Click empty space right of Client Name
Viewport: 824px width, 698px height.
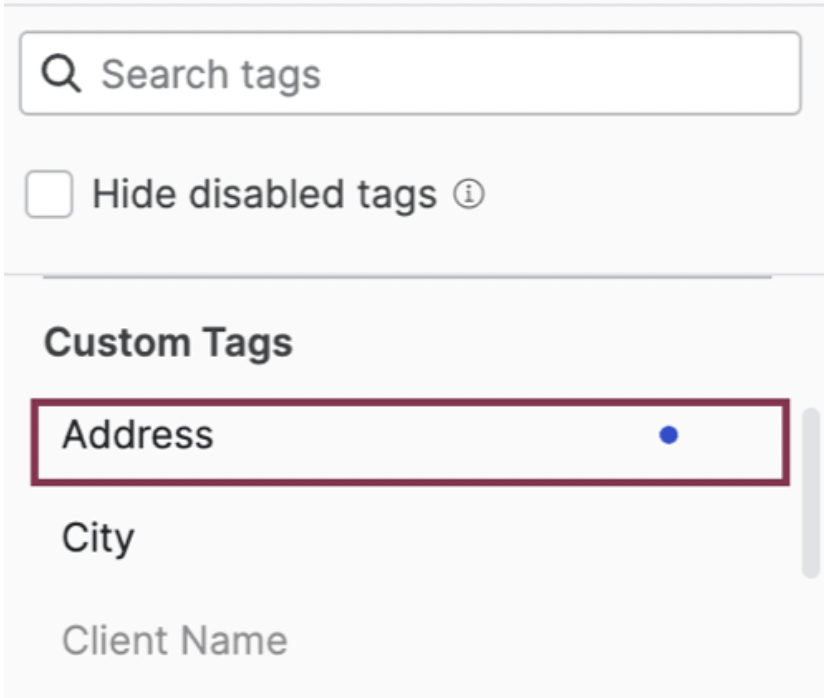550,641
